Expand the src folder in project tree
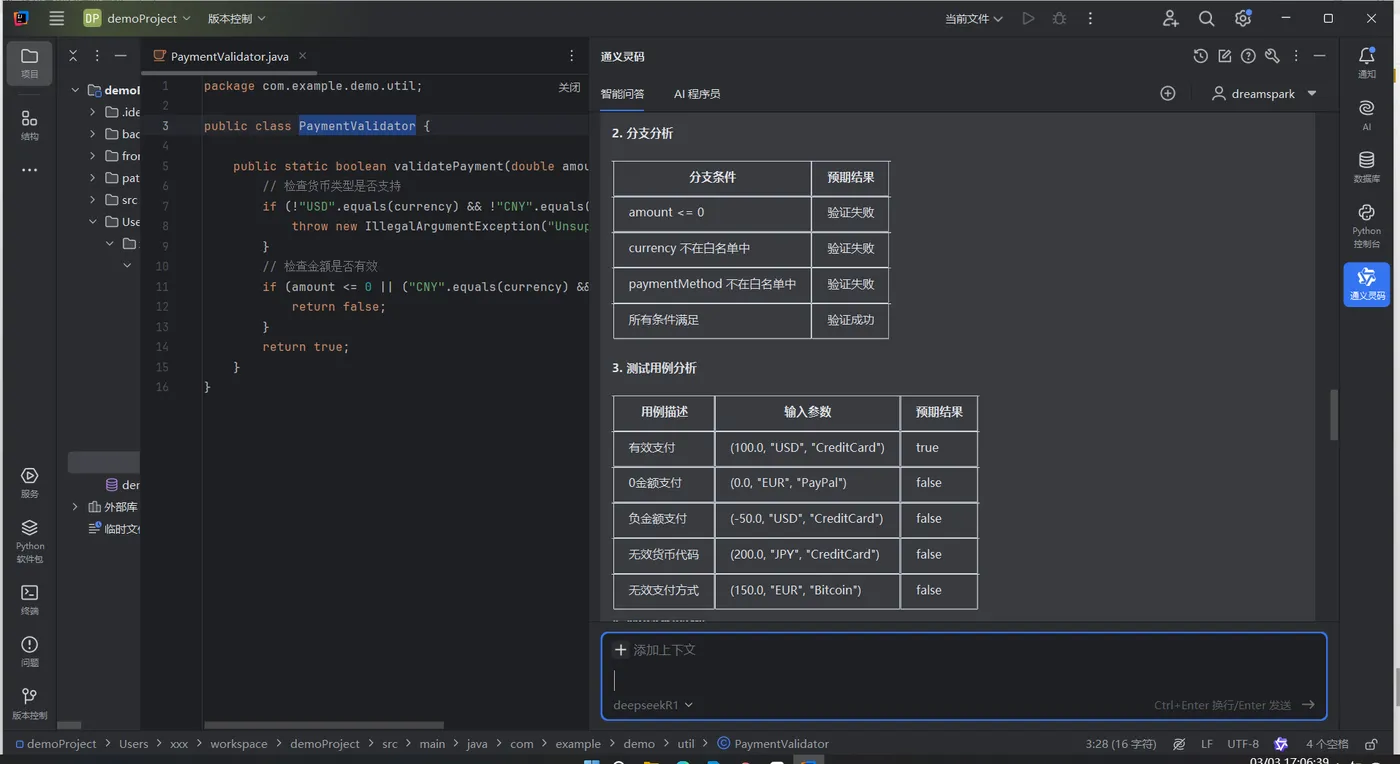The height and width of the screenshot is (764, 1400). [x=93, y=200]
